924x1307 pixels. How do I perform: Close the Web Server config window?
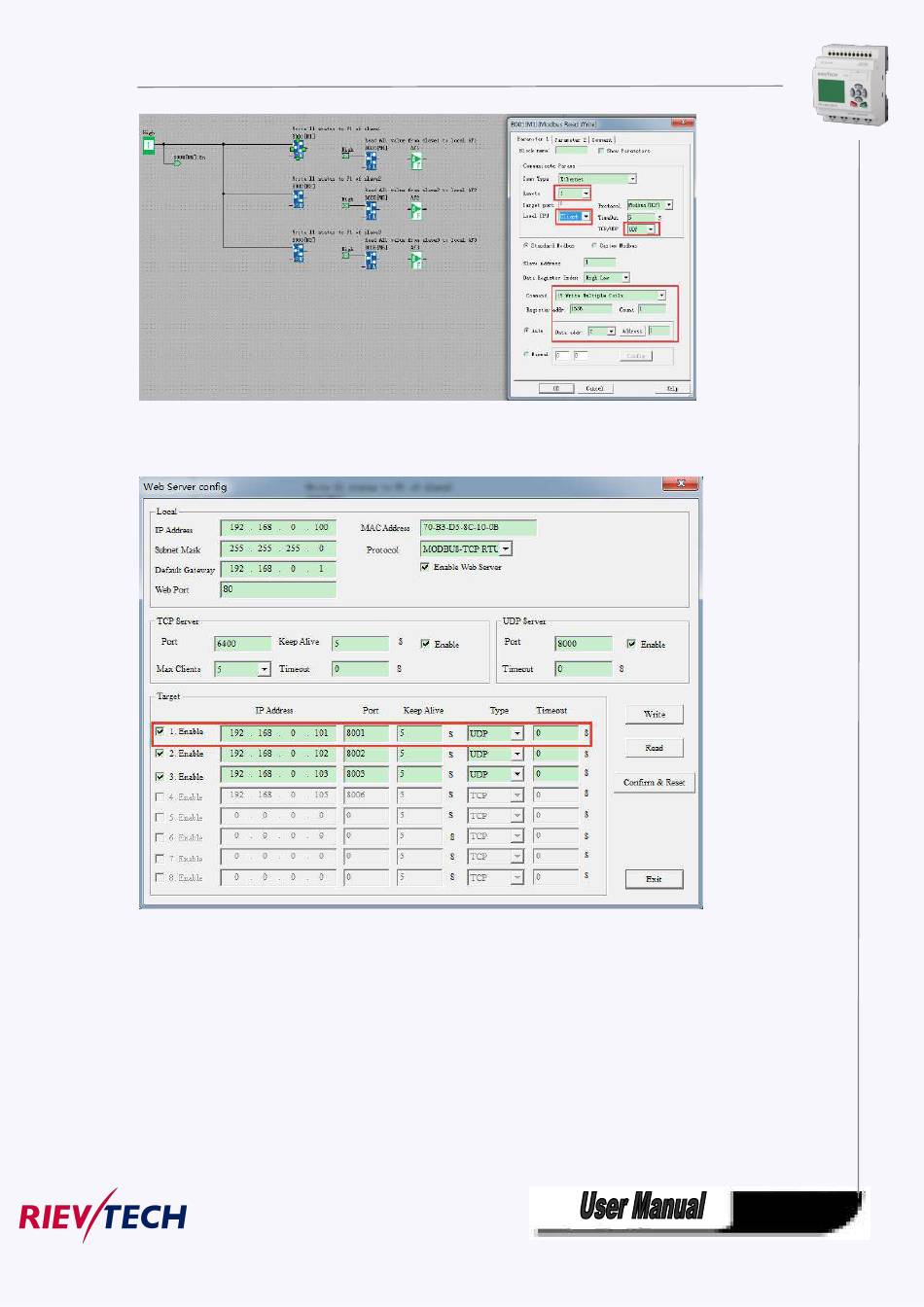point(681,483)
